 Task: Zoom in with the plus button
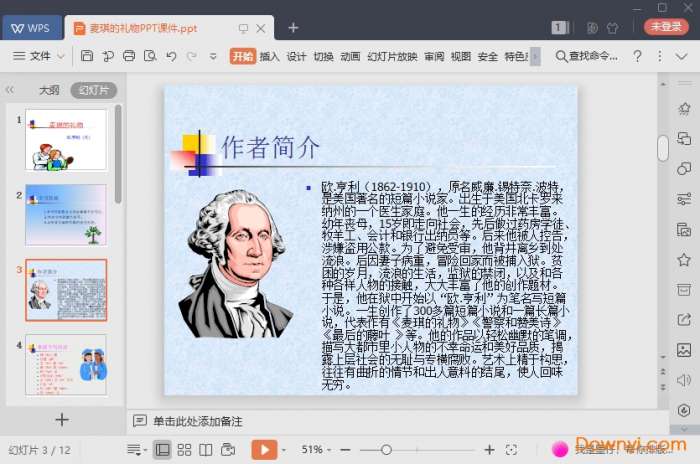489,450
